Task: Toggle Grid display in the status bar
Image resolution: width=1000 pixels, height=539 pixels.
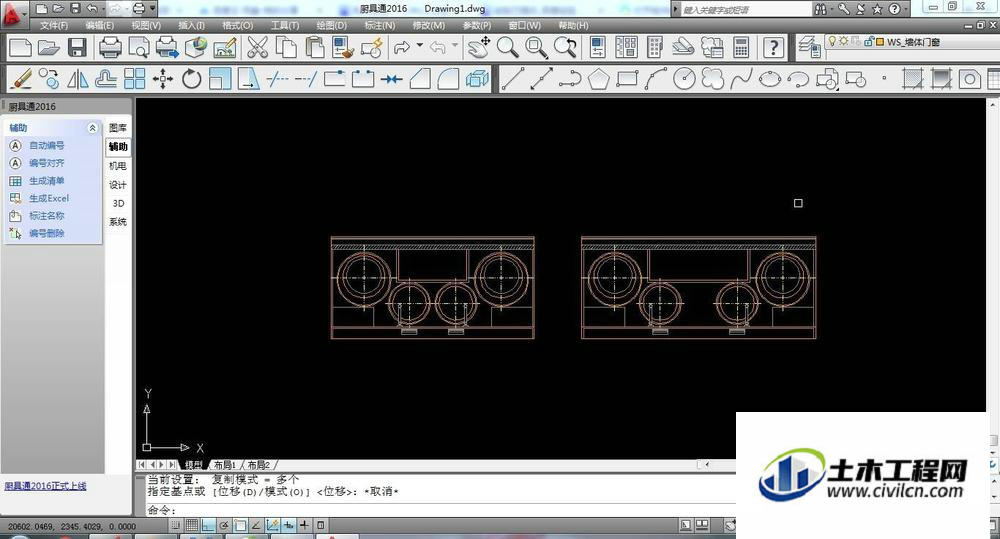Action: 191,526
